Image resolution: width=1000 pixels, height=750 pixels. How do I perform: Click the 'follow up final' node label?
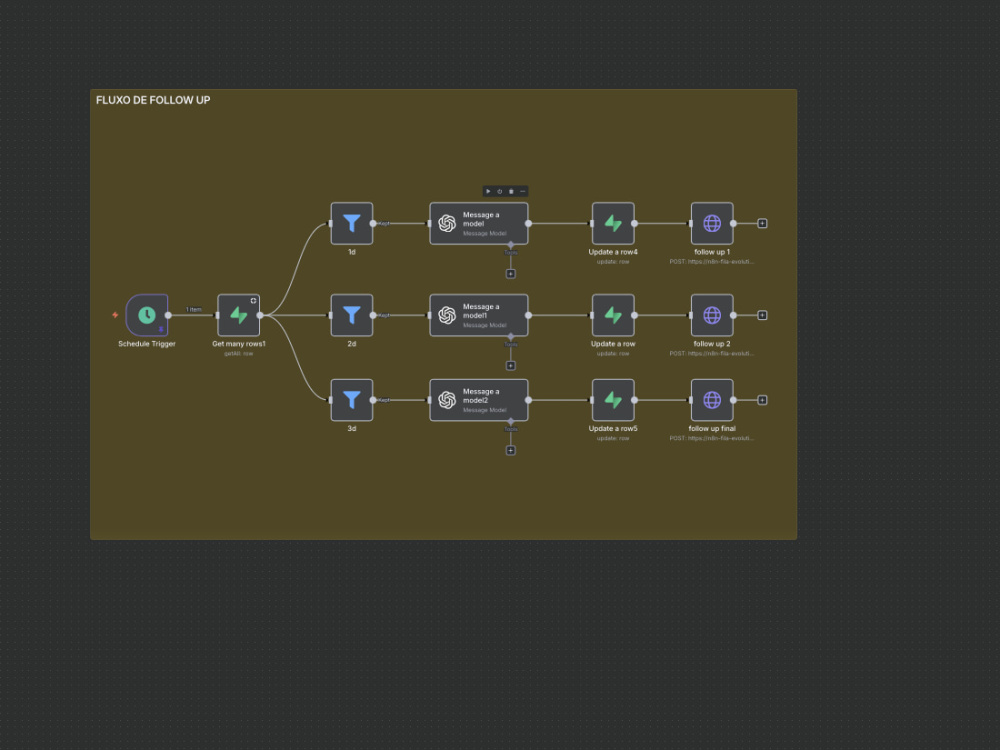coord(712,429)
